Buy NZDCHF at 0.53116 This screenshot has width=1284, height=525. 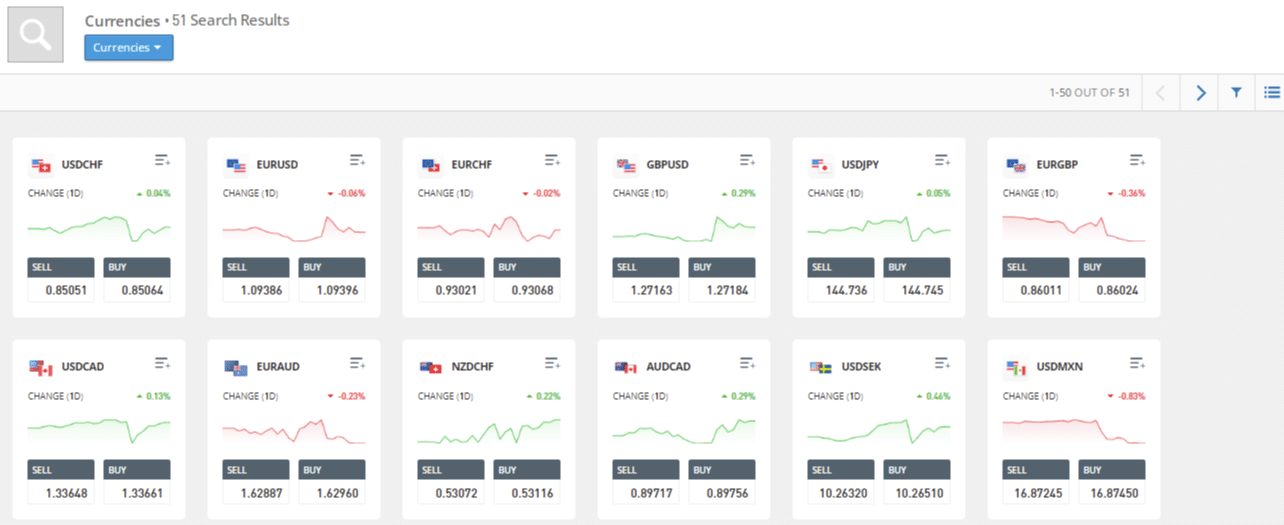tap(527, 482)
